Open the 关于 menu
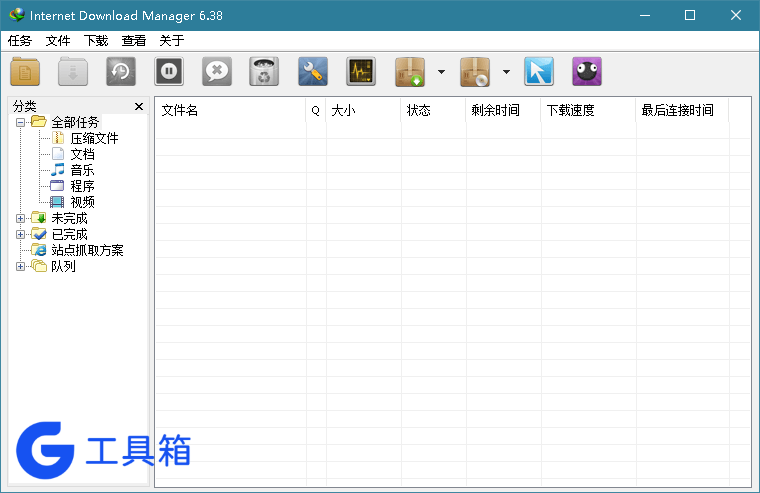The image size is (760, 493). coord(172,41)
